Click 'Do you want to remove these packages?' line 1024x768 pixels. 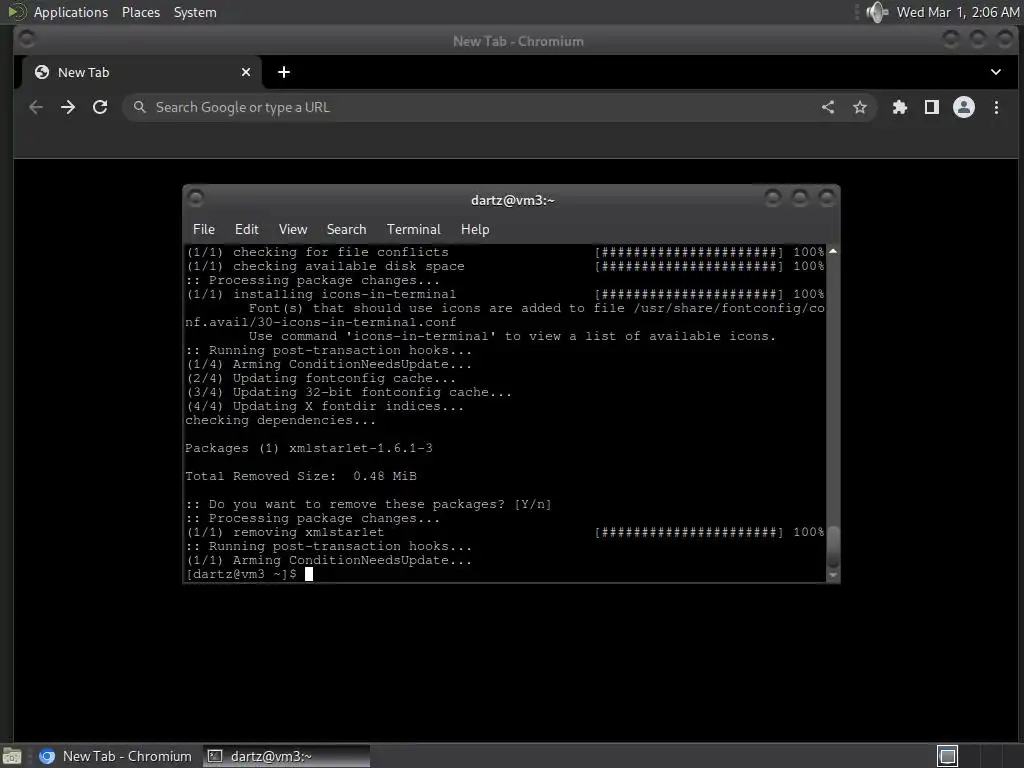click(368, 504)
